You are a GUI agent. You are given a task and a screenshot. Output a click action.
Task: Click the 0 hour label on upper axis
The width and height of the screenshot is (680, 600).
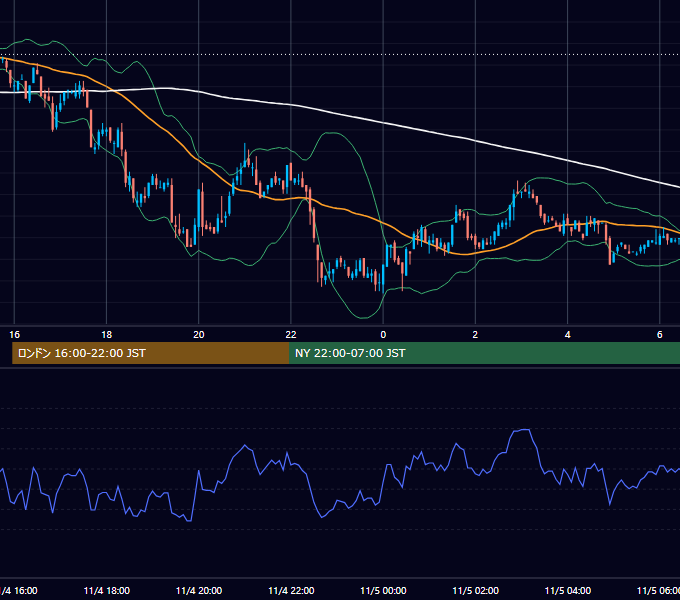point(383,335)
